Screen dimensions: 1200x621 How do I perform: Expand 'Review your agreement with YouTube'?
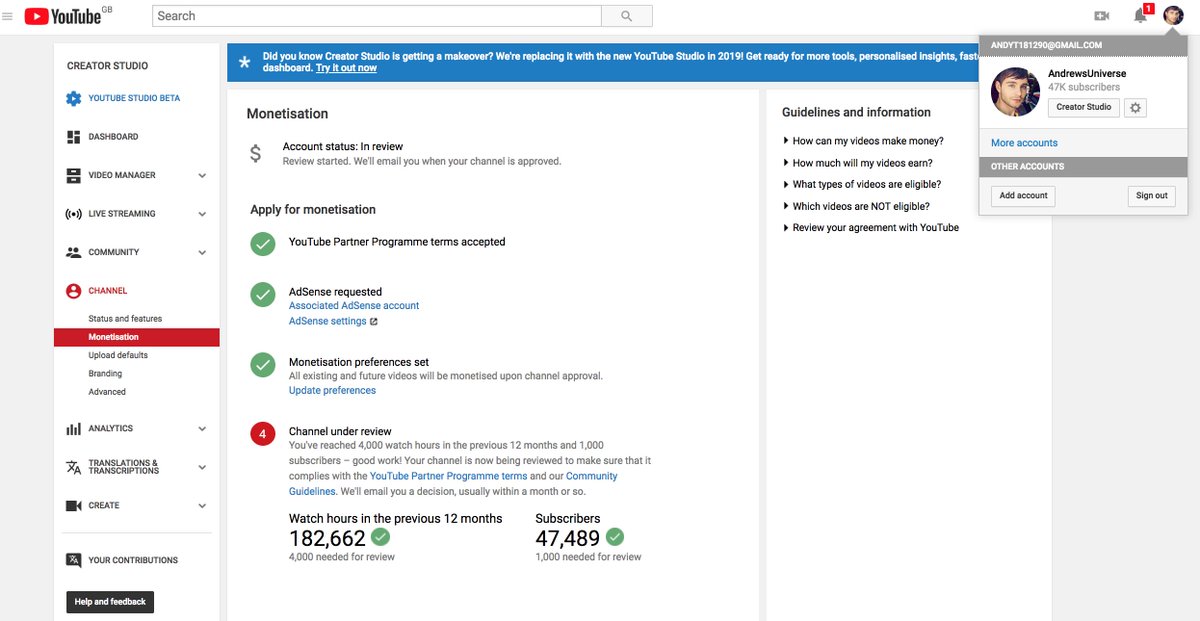(x=870, y=228)
